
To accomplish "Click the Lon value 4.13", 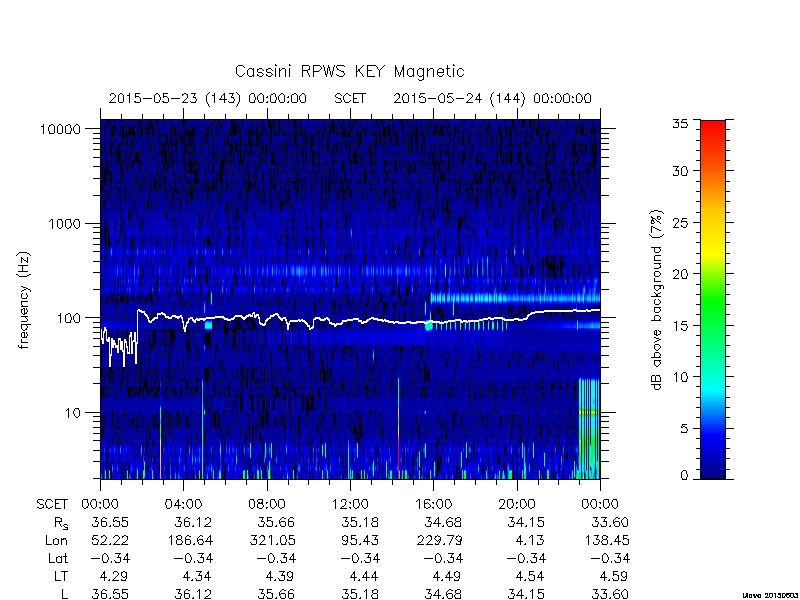I will (x=531, y=540).
